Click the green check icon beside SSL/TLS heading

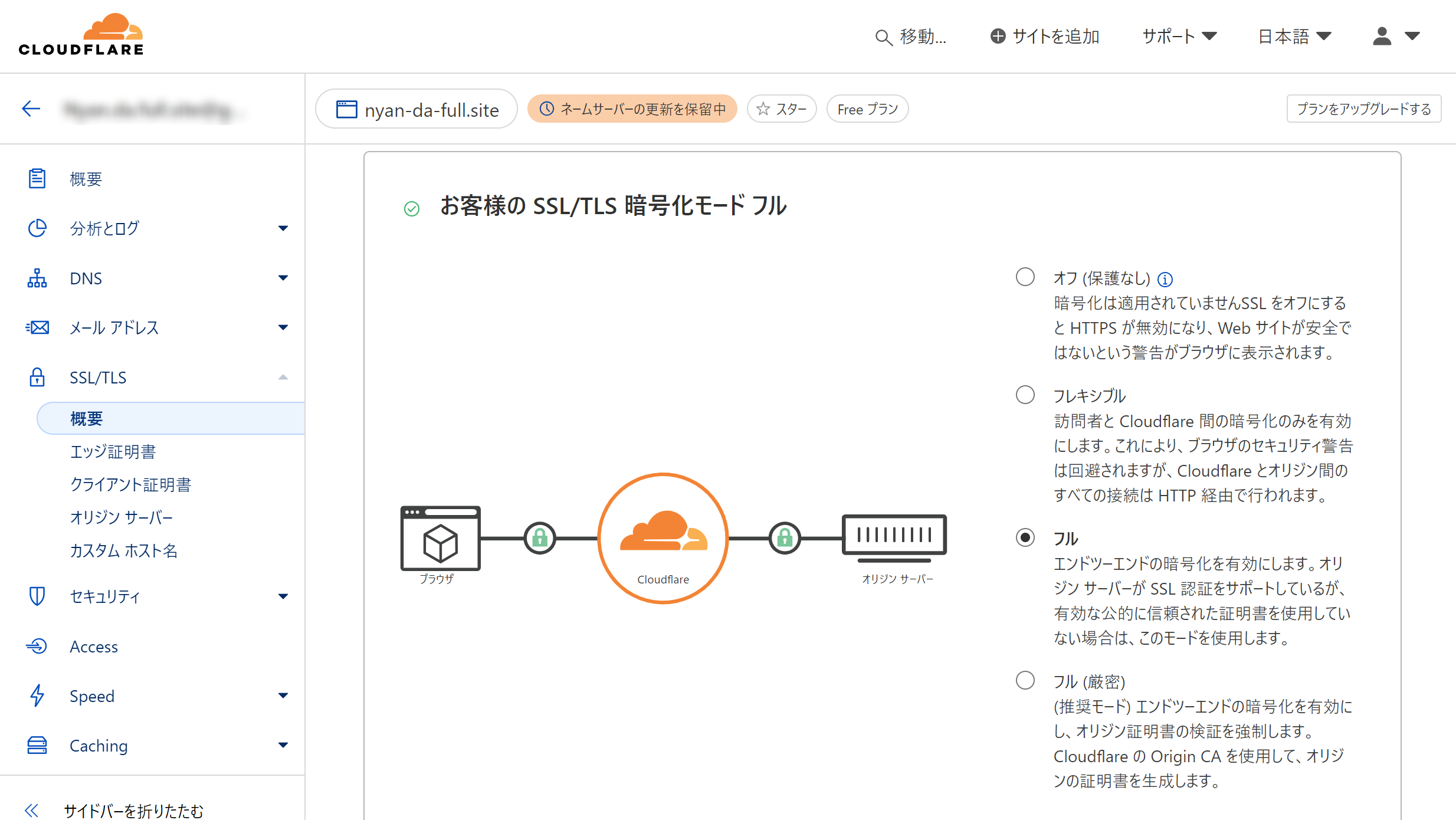[x=412, y=208]
